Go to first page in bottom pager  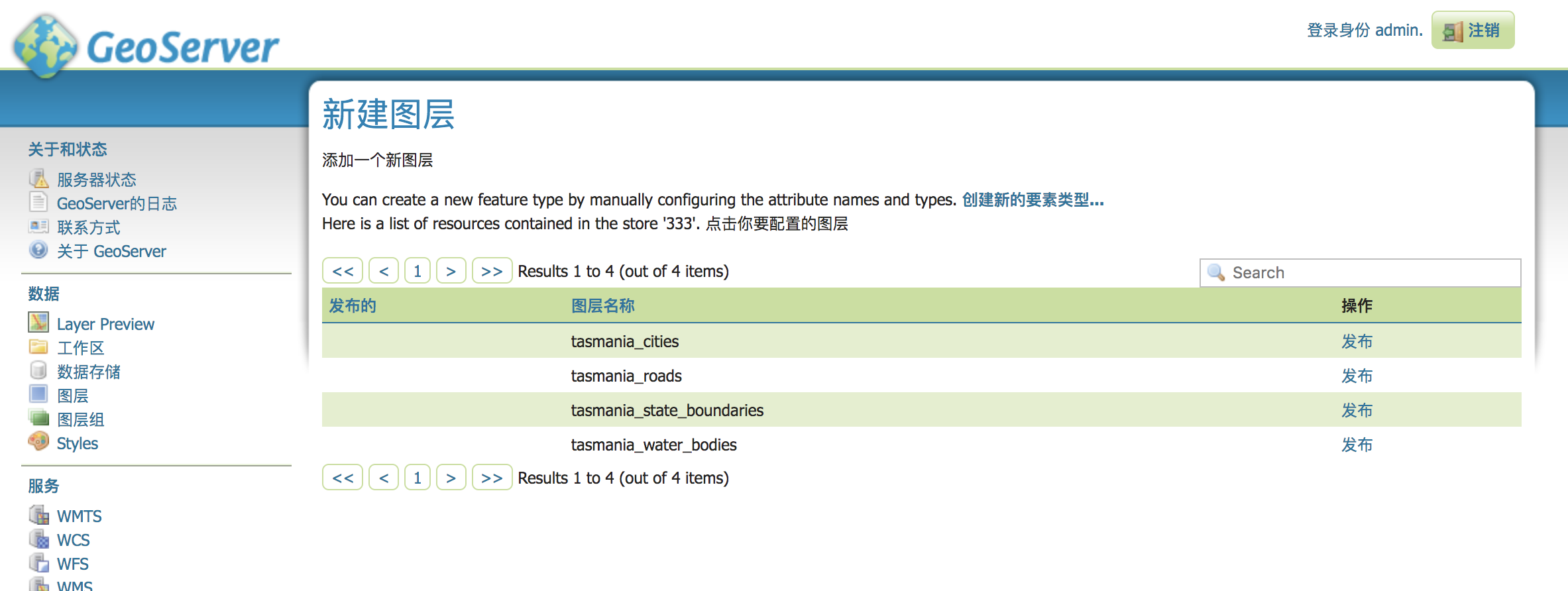point(343,478)
